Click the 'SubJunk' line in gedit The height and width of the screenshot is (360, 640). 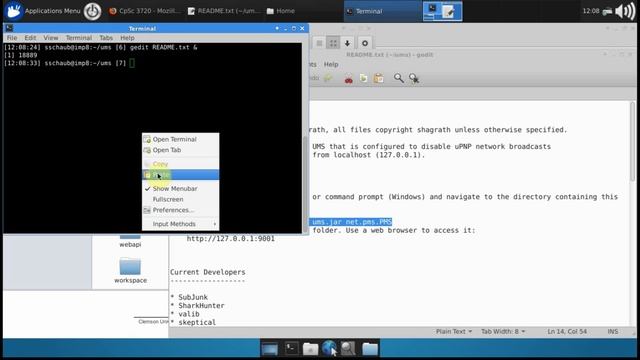click(x=193, y=297)
